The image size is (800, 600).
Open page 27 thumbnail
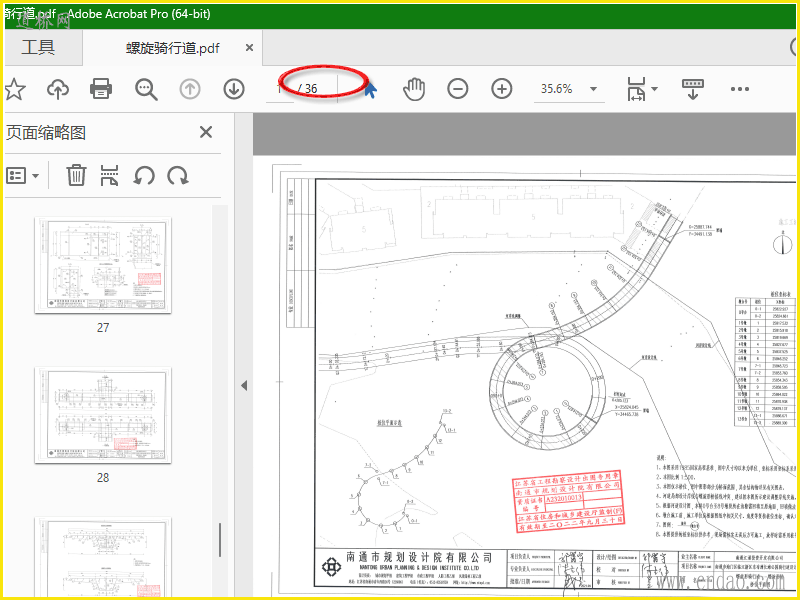point(103,265)
